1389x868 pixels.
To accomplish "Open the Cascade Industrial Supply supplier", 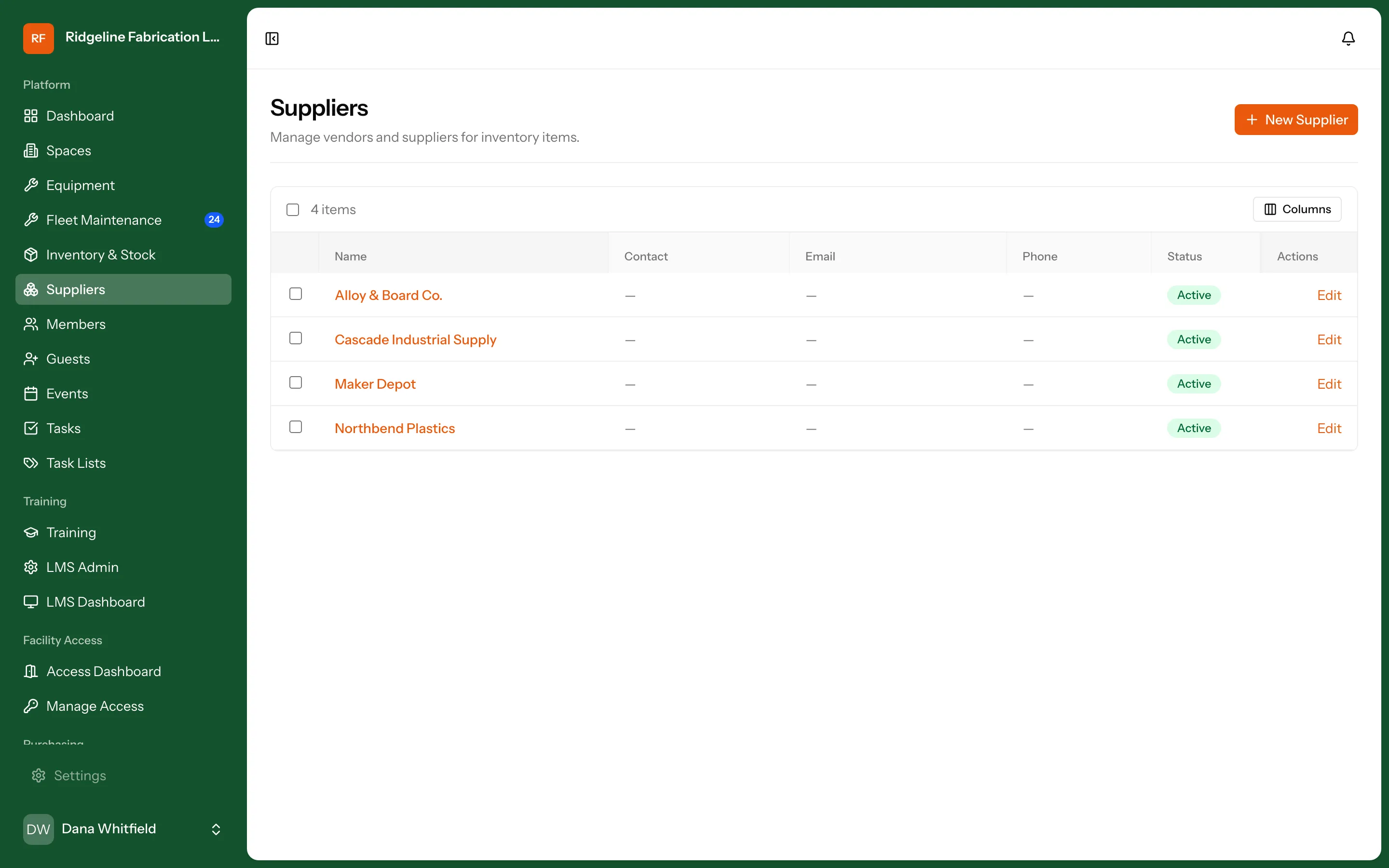I will tap(416, 340).
